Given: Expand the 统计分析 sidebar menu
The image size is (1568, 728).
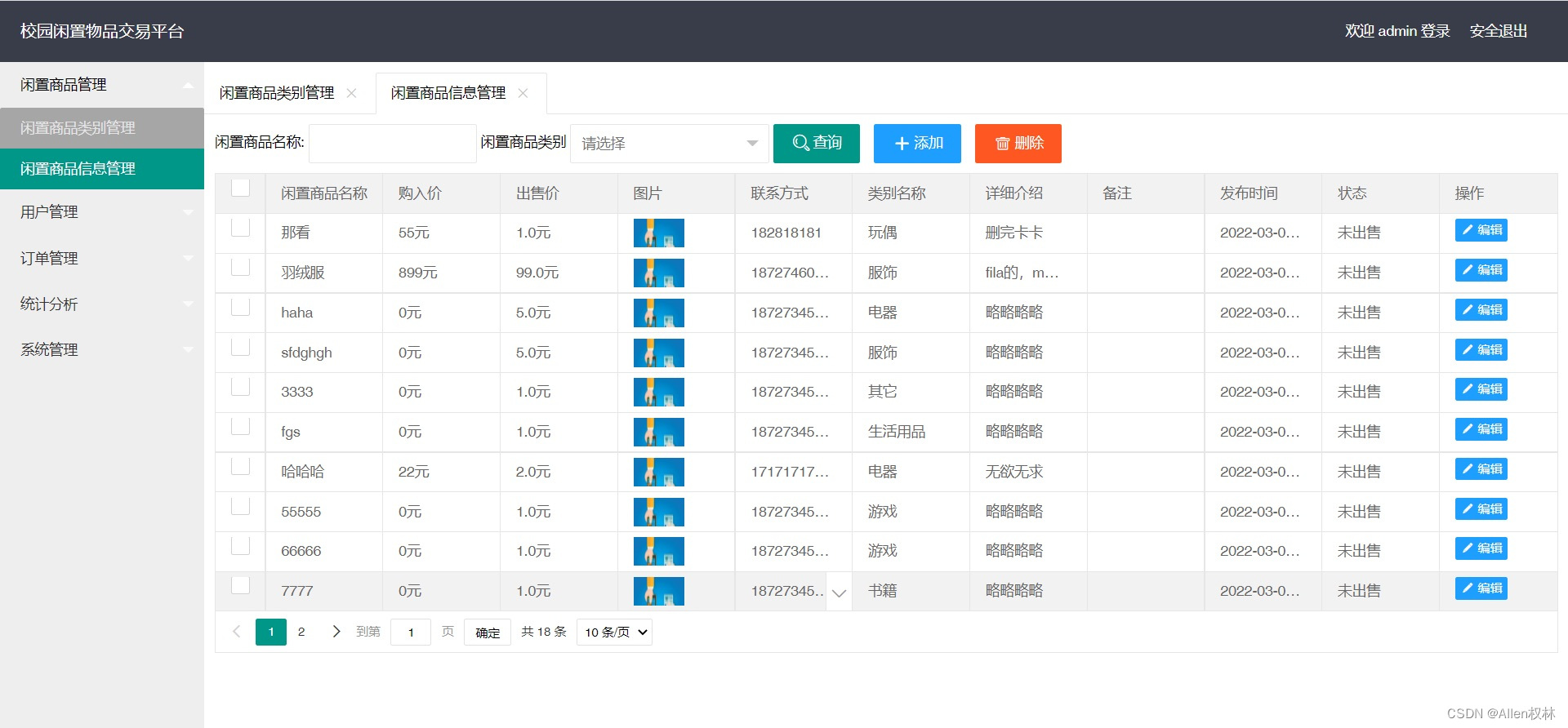Looking at the screenshot, I should tap(102, 304).
